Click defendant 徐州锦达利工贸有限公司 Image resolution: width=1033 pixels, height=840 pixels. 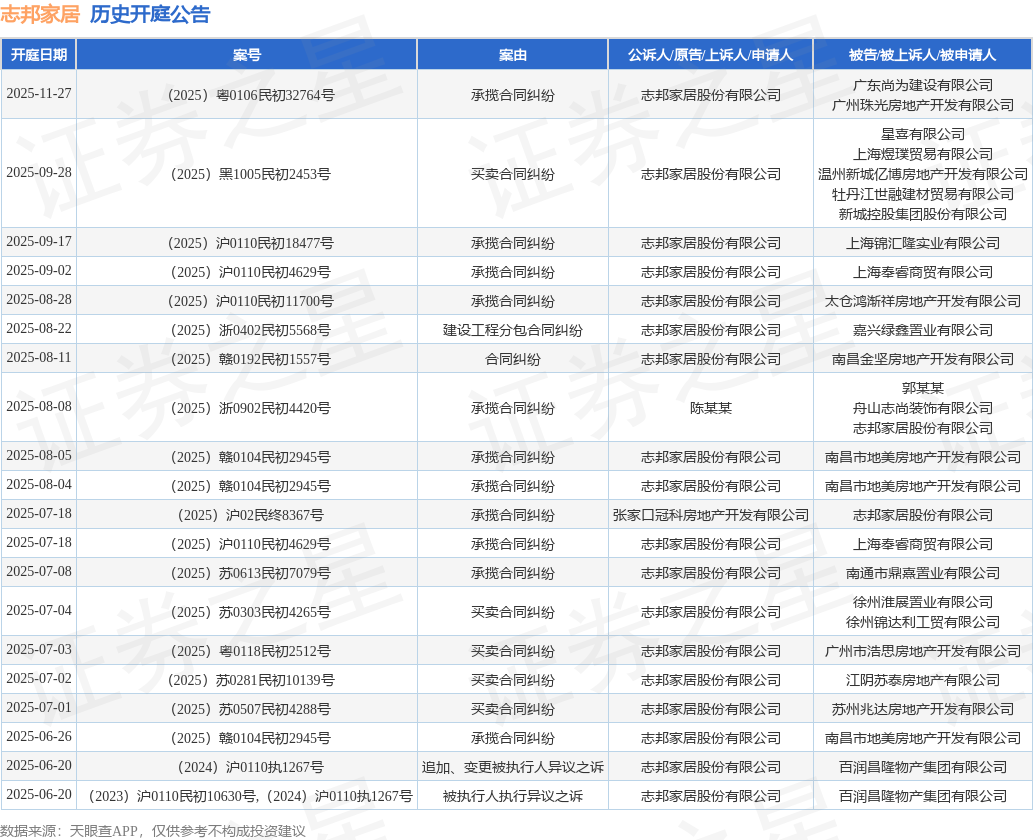[x=923, y=623]
